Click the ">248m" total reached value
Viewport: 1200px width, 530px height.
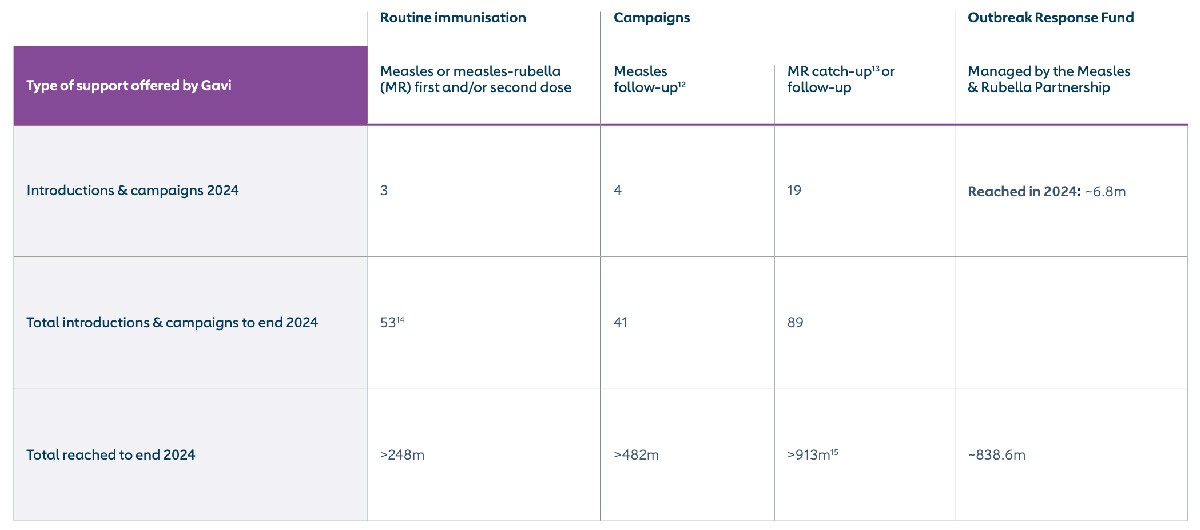(402, 455)
